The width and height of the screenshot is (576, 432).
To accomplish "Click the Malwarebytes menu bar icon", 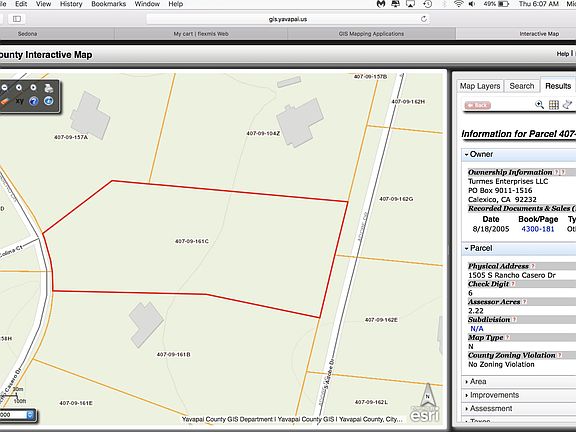I will pyautogui.click(x=381, y=4).
